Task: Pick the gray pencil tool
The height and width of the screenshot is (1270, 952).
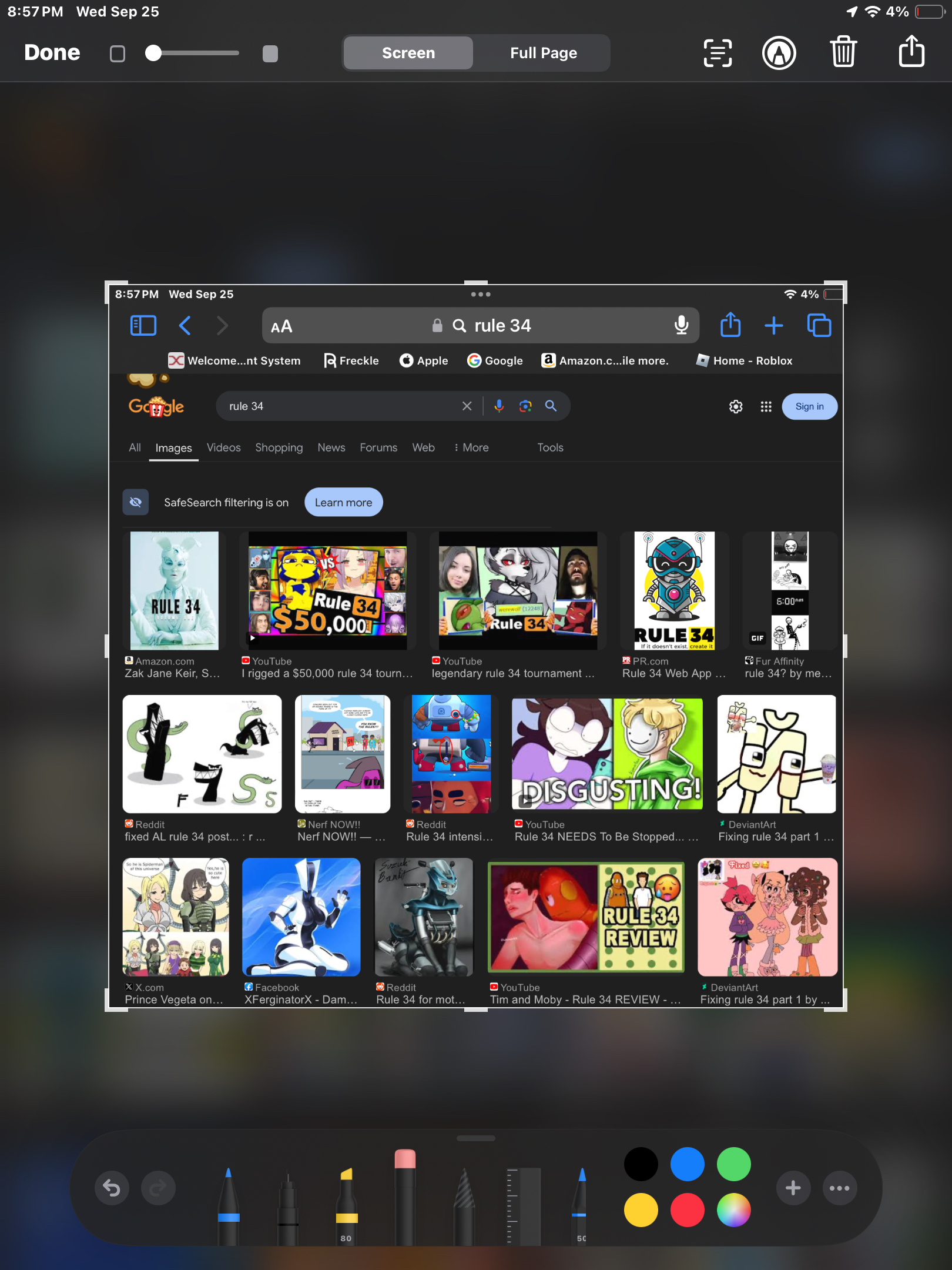Action: pos(464,1205)
